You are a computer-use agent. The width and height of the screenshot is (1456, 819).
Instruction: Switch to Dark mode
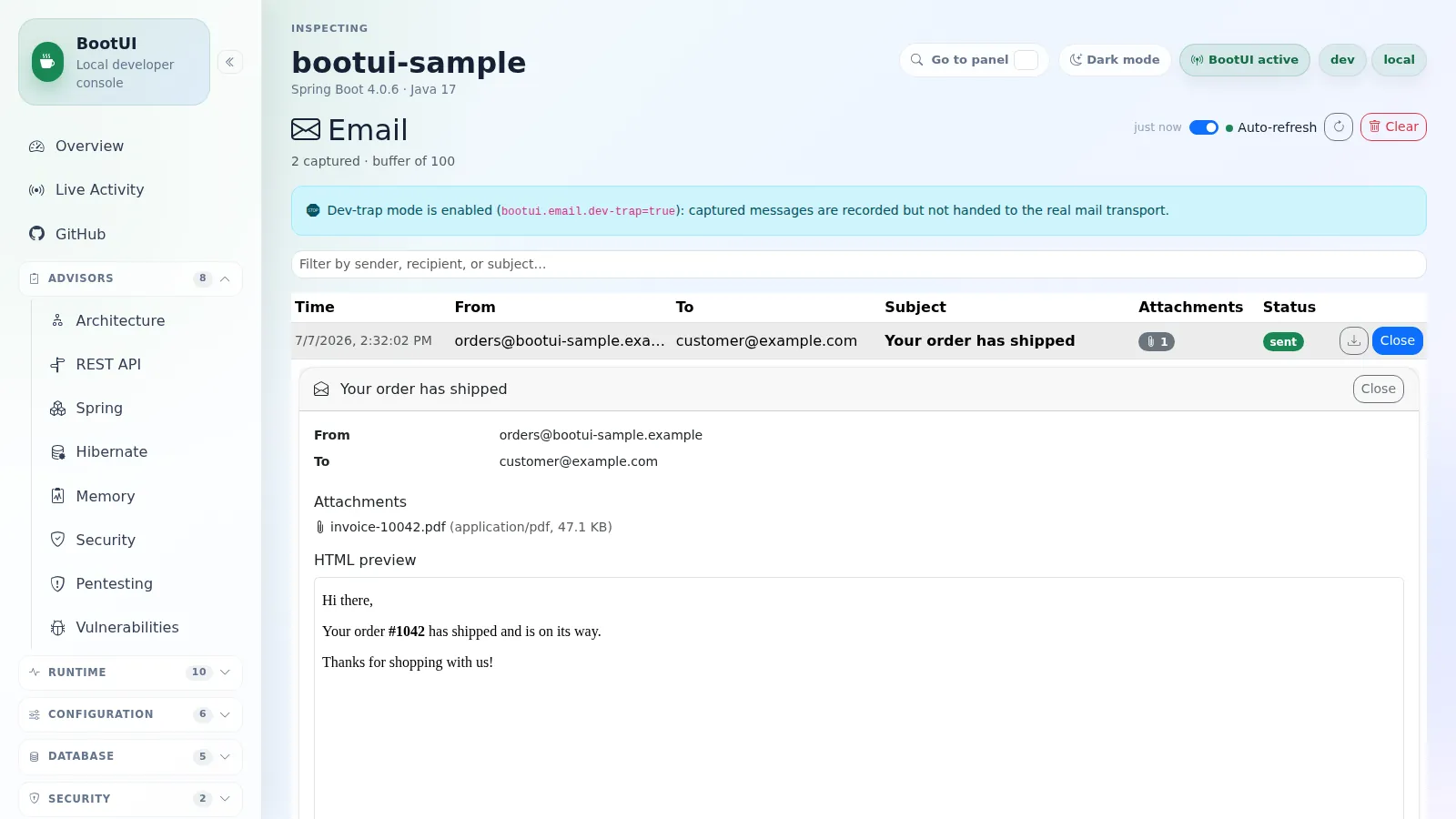pos(1115,60)
